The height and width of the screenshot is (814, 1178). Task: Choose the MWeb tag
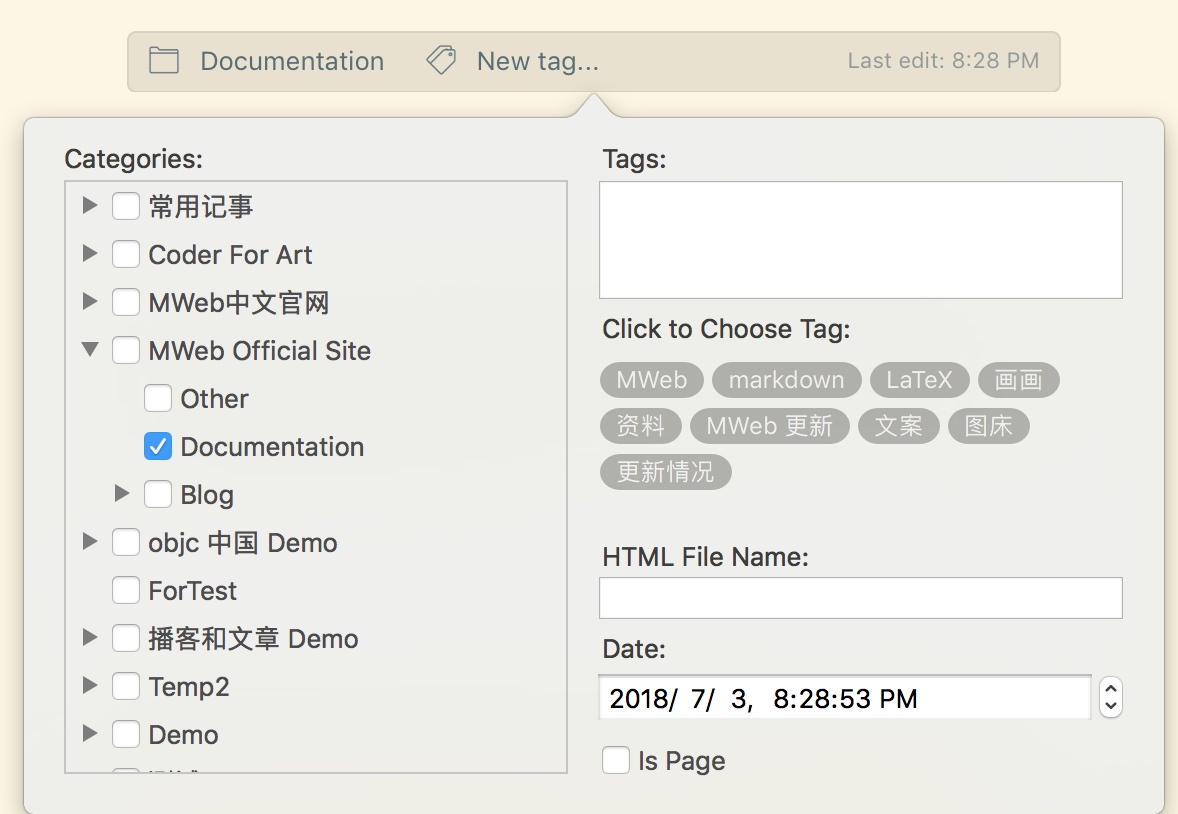[651, 380]
